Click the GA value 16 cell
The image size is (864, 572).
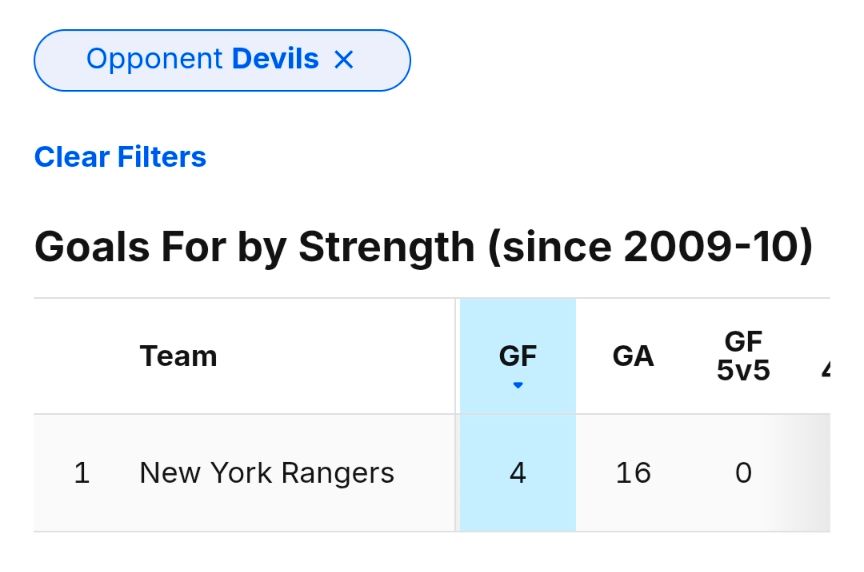[633, 473]
